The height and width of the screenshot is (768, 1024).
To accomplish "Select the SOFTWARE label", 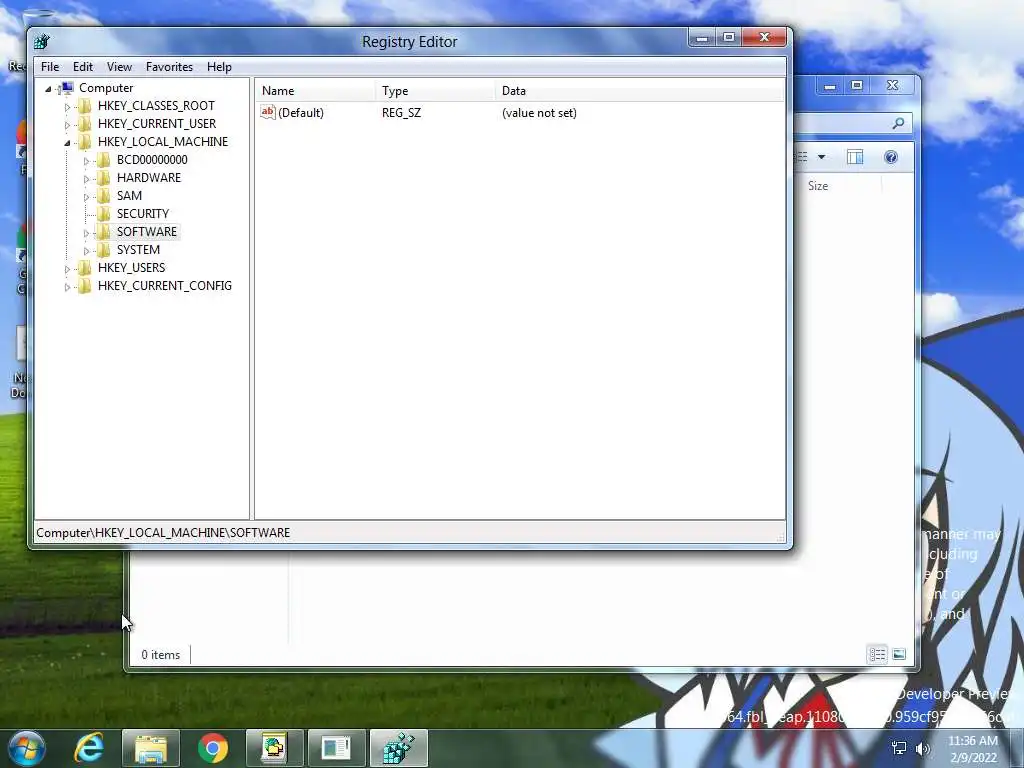I will [147, 231].
